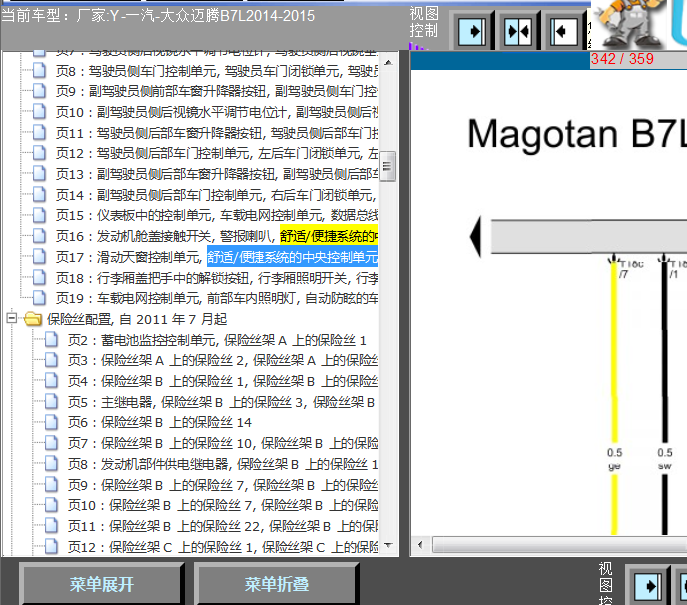The height and width of the screenshot is (605, 687).
Task: Click the black 0.5 sw wire
Action: coord(665,396)
